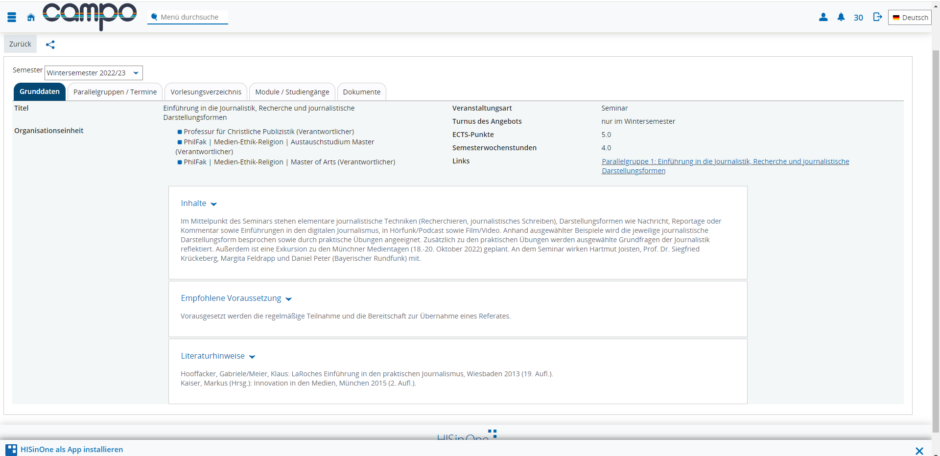Open the Module / Studiengänge tab
This screenshot has width=940, height=456.
(291, 92)
